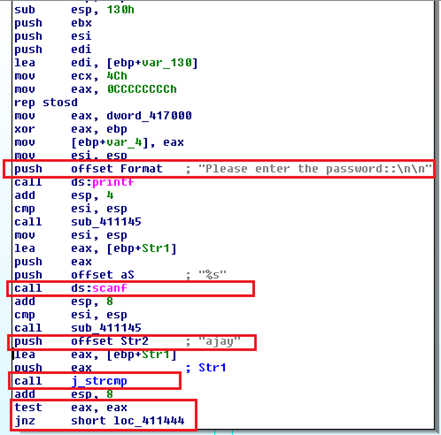Open sub_411145 called right after 'add esp, 4'
The width and height of the screenshot is (441, 435).
click(106, 222)
